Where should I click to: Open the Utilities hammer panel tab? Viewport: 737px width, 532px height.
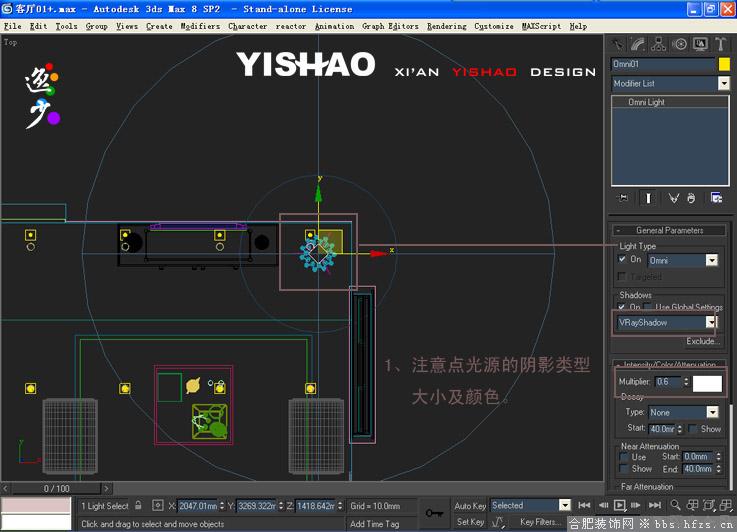tap(721, 44)
